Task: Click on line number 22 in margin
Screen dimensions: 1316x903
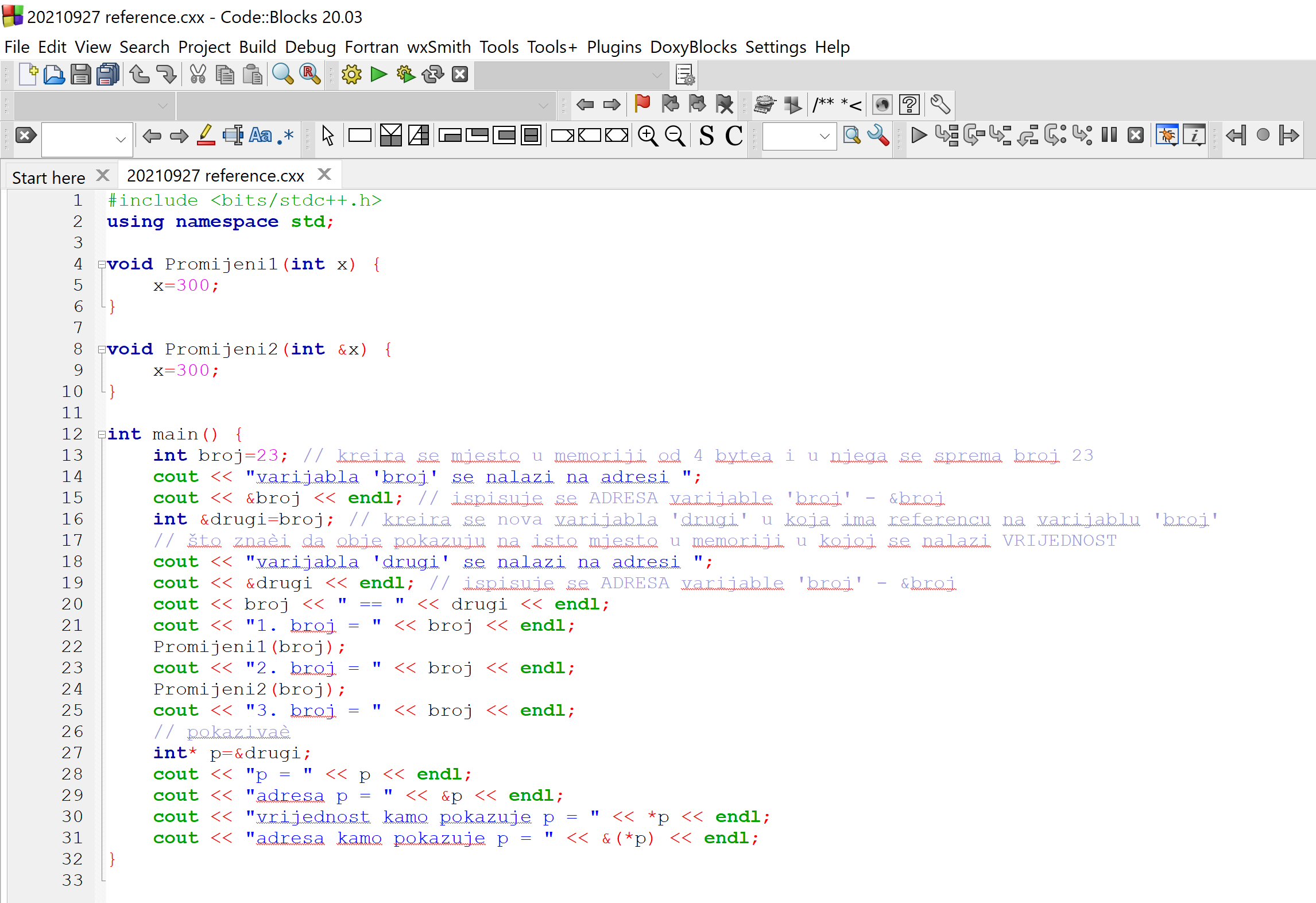Action: pyautogui.click(x=73, y=647)
